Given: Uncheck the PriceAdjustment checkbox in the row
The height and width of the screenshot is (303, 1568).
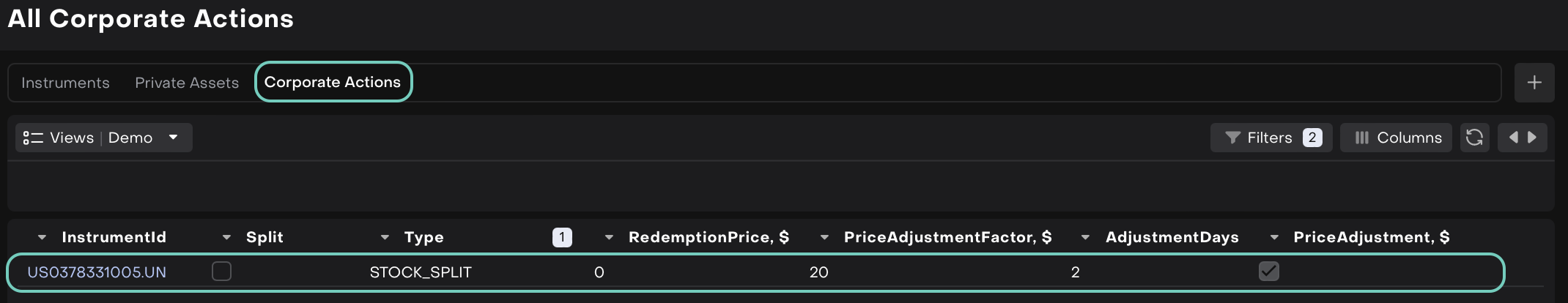Looking at the screenshot, I should 1268,272.
